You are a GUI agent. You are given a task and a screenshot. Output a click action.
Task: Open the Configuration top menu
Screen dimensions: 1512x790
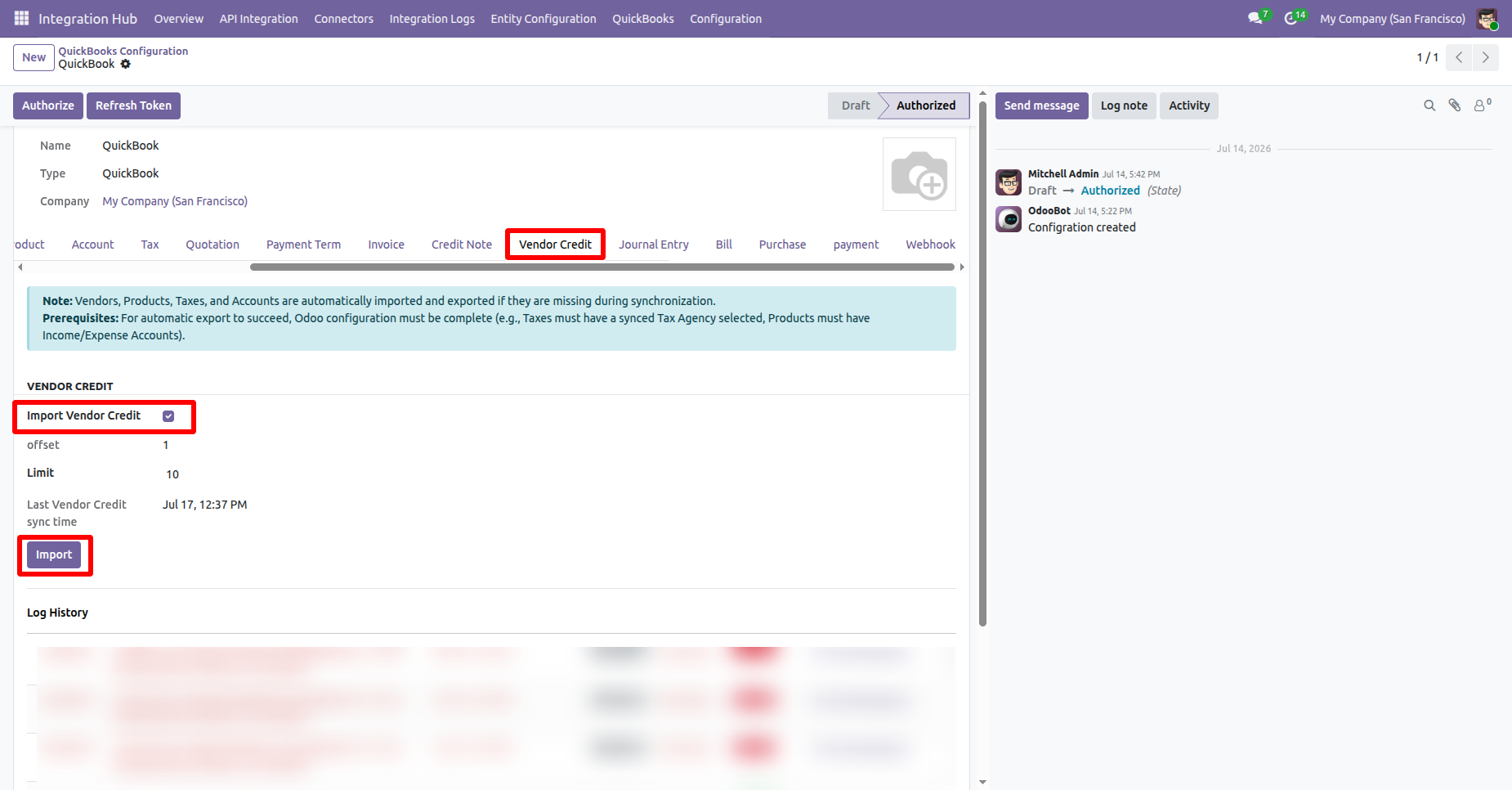[x=726, y=19]
